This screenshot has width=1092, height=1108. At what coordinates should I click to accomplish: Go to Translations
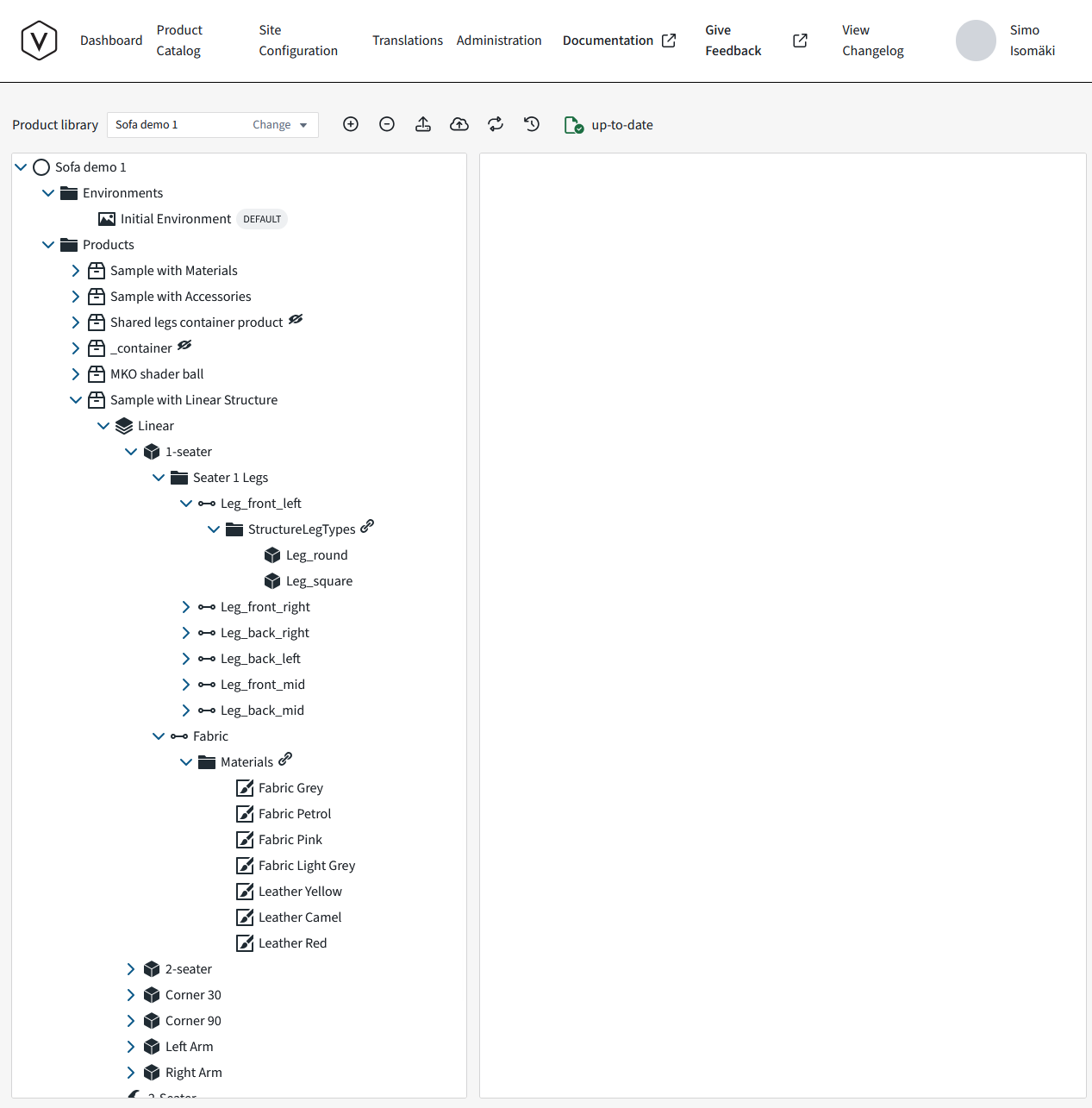coord(408,41)
